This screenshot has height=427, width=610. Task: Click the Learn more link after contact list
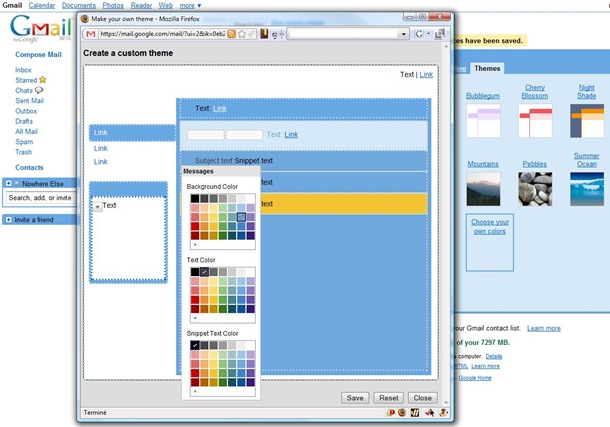(x=544, y=329)
